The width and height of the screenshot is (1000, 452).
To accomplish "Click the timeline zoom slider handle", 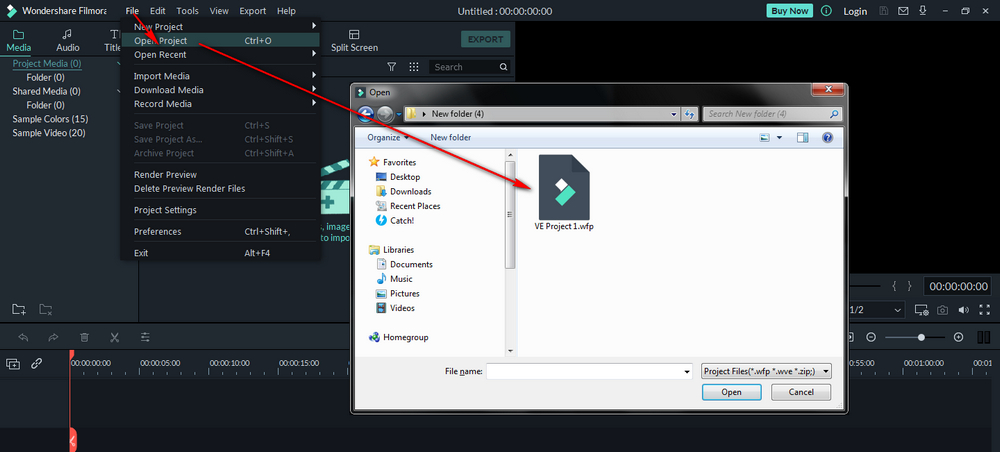I will (x=921, y=337).
